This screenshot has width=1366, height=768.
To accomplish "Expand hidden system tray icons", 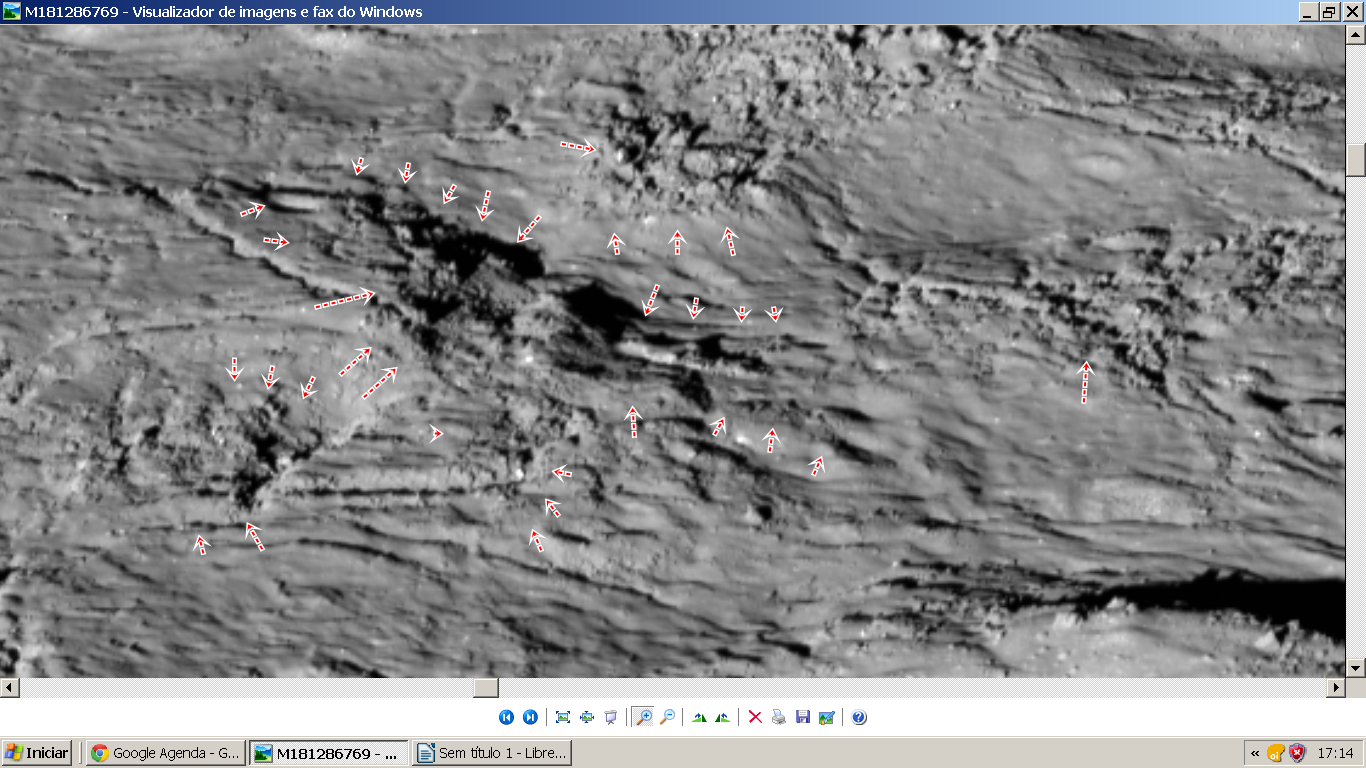I will pos(1255,753).
